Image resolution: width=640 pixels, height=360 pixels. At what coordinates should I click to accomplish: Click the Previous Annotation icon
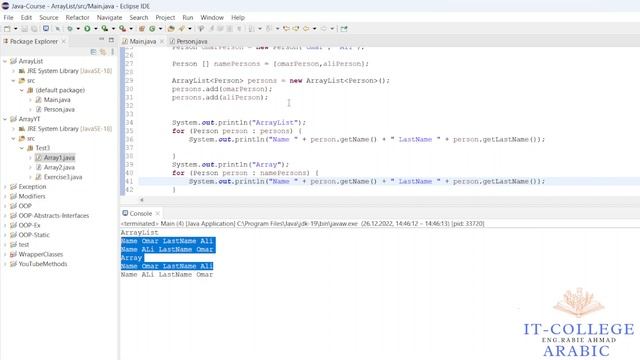pyautogui.click(x=269, y=29)
